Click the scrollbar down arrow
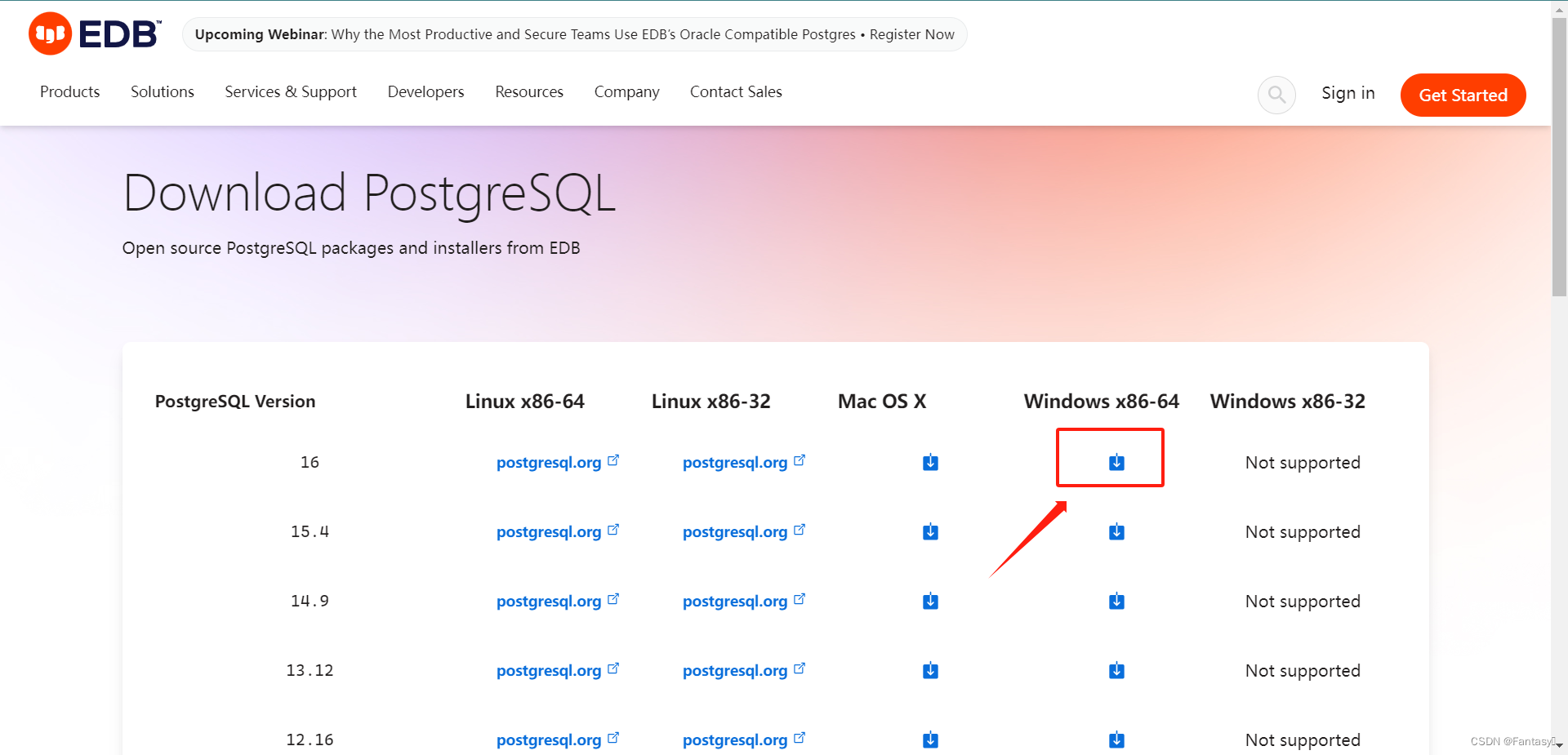 tap(1559, 745)
